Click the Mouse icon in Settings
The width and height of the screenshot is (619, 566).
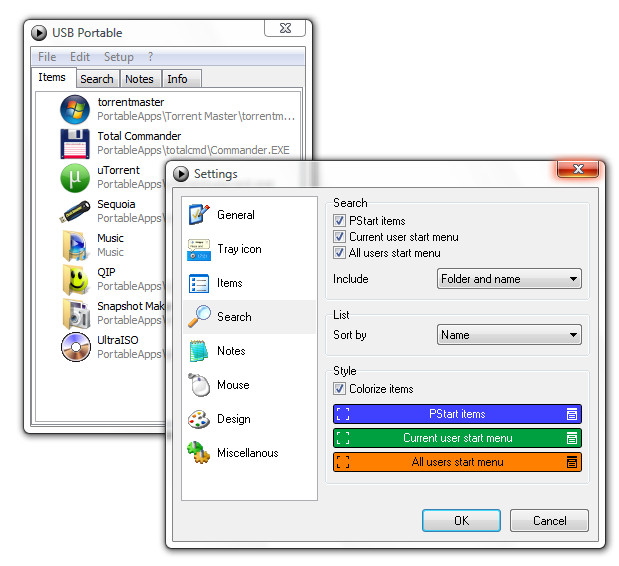199,385
